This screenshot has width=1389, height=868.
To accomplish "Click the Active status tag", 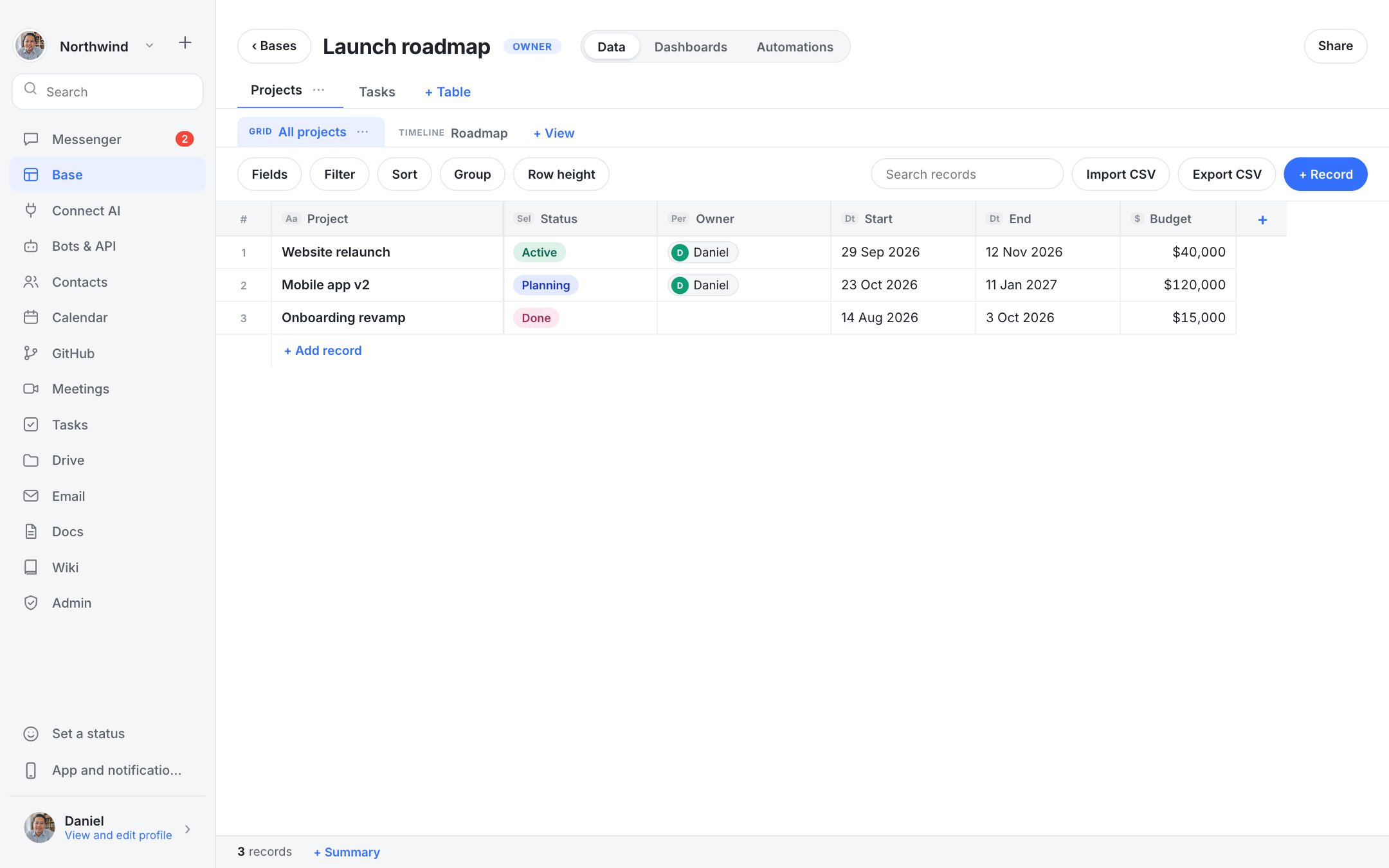I will pyautogui.click(x=539, y=252).
